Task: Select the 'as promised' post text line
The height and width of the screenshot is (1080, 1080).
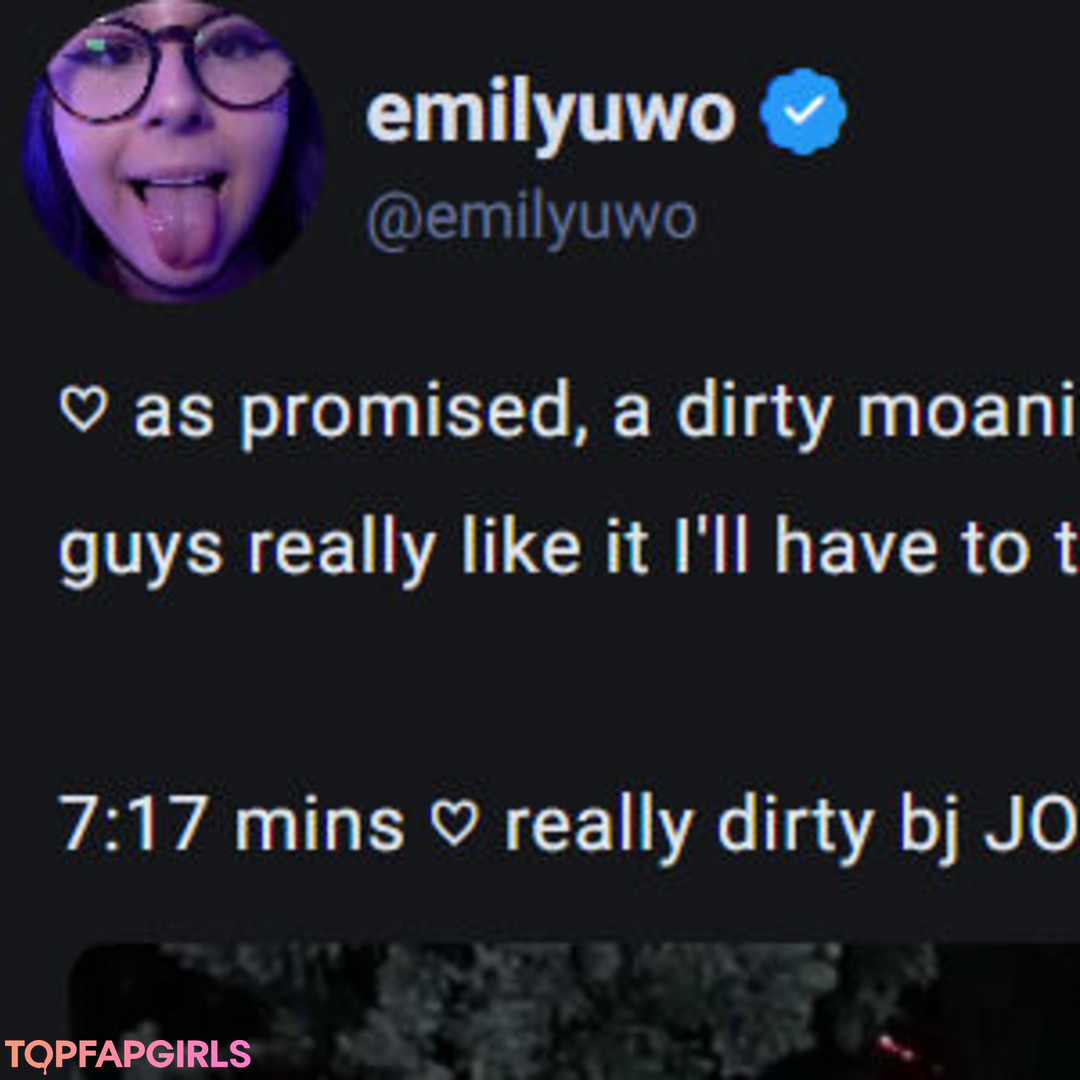Action: click(x=569, y=413)
